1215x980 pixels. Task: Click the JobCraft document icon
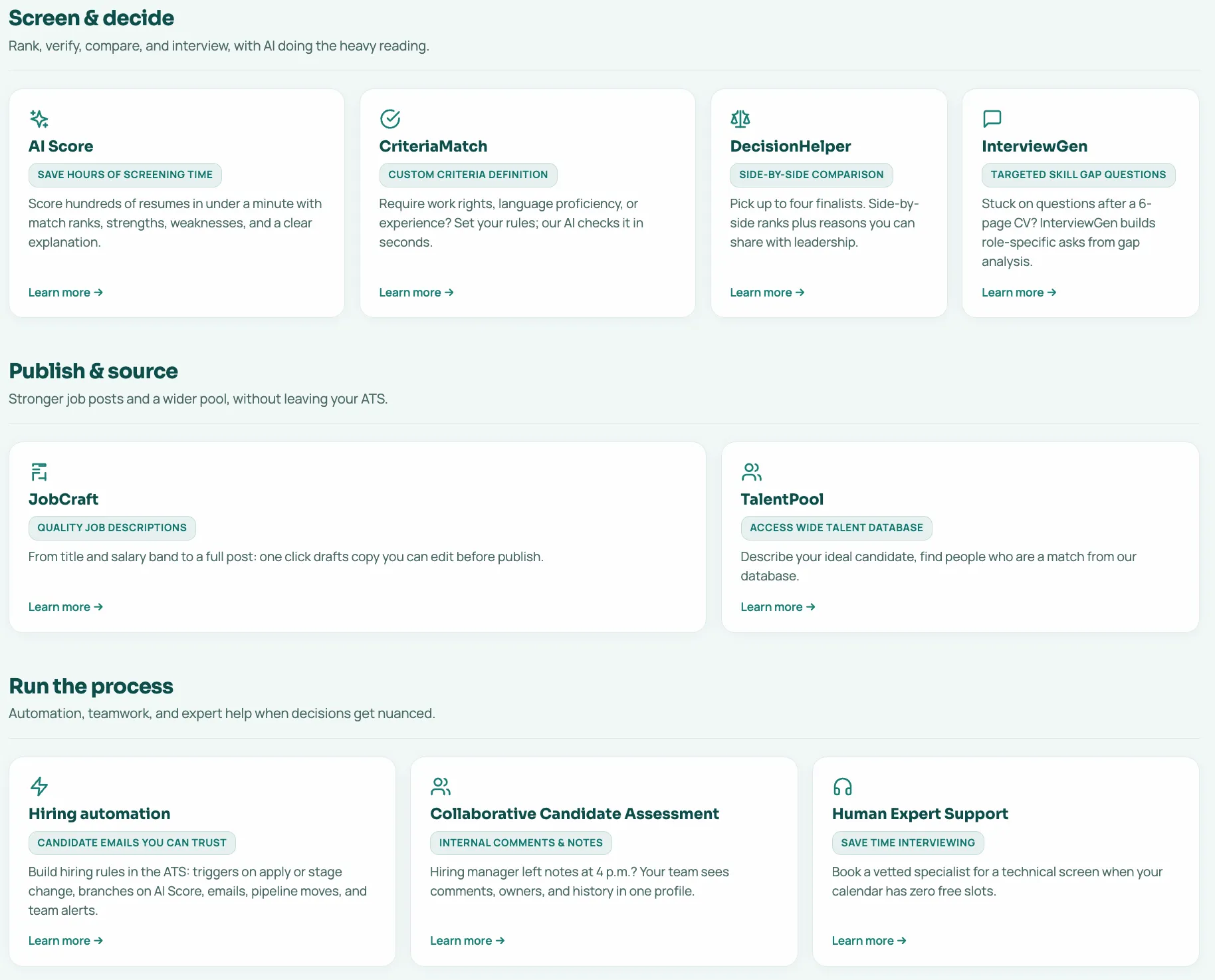click(39, 472)
